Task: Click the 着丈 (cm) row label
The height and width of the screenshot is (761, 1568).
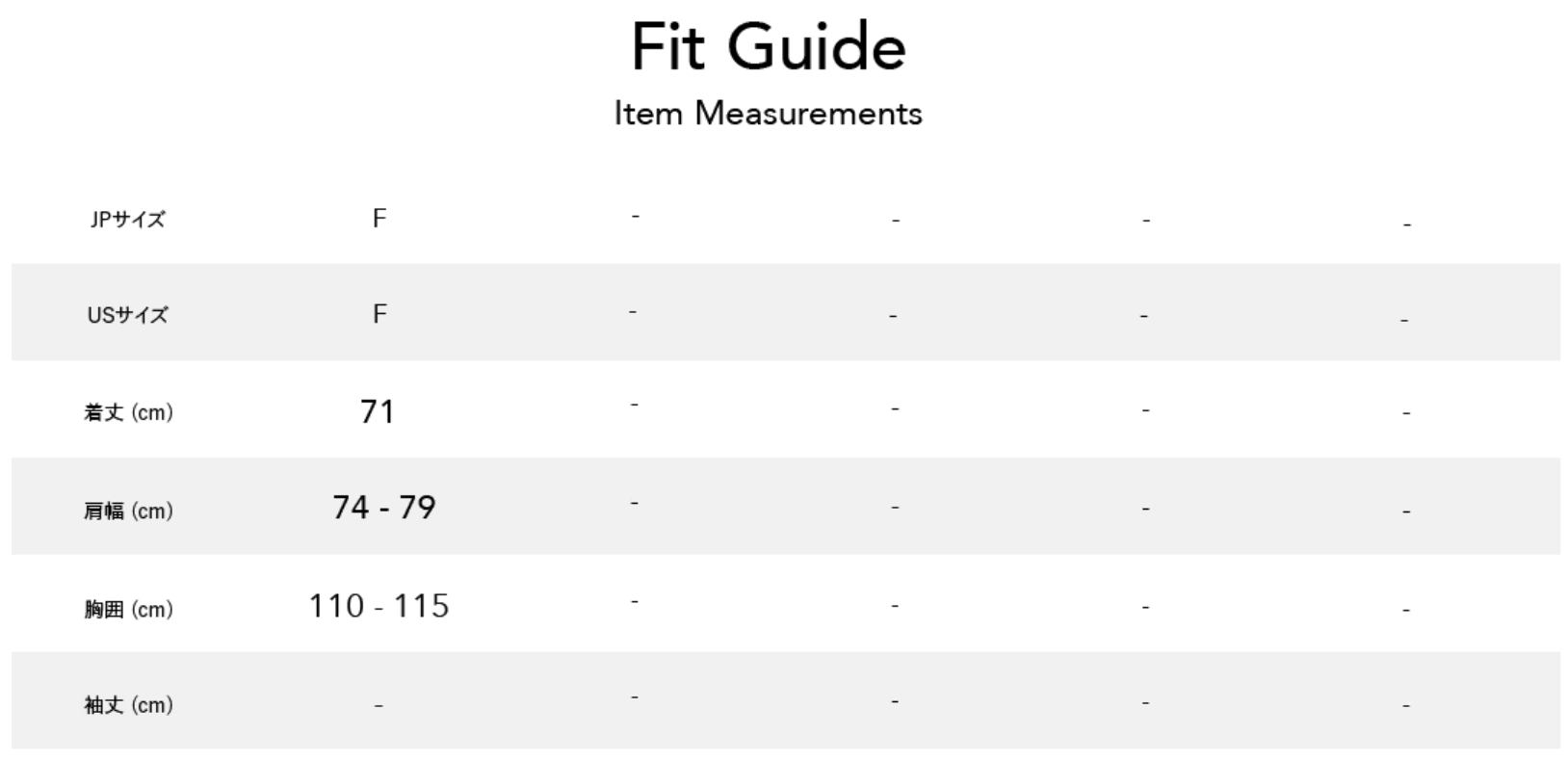Action: 128,413
